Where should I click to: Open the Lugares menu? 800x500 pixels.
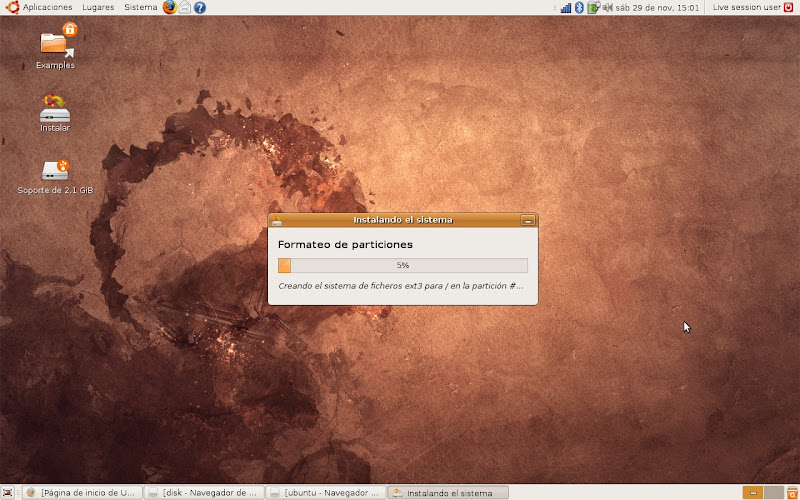(98, 7)
